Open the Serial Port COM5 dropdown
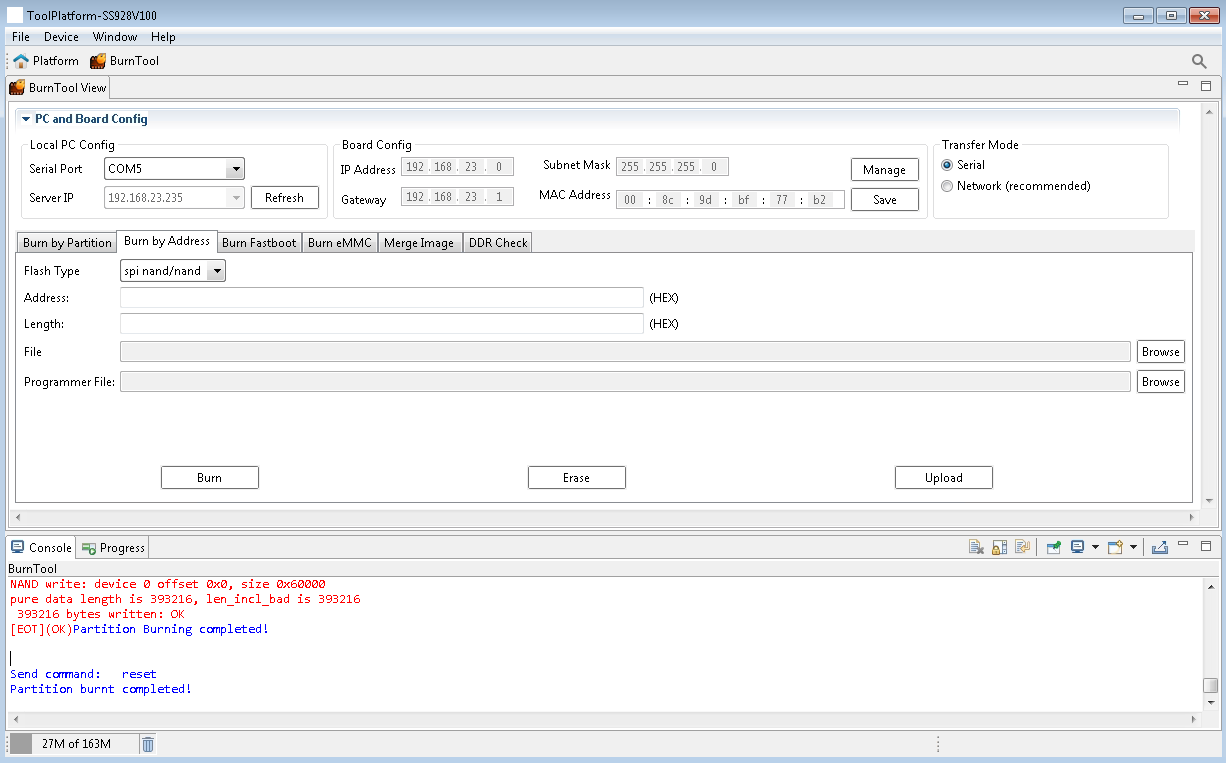The width and height of the screenshot is (1226, 763). tap(235, 169)
